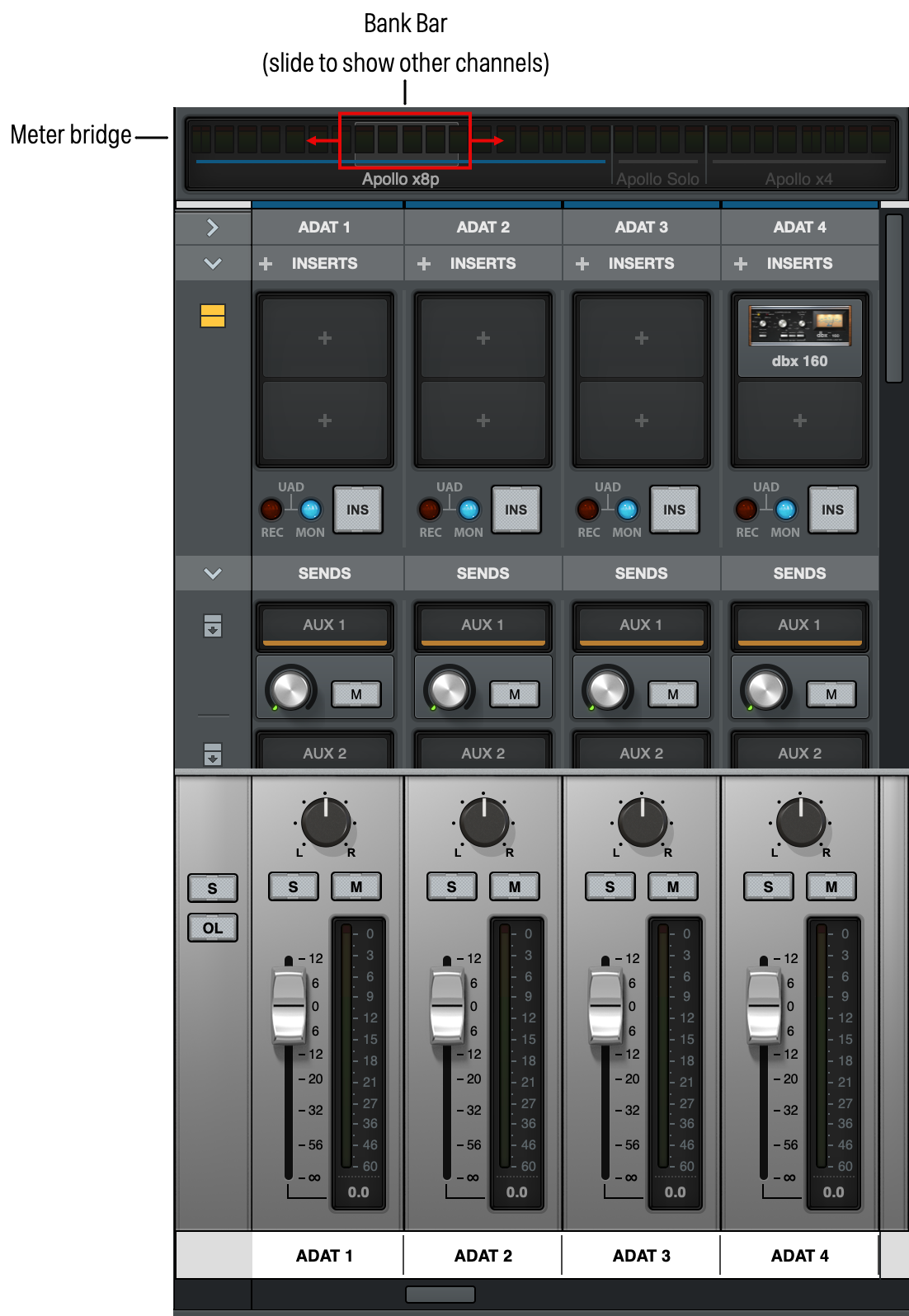Screen dimensions: 909x1316
Task: Enable UAD REC on ADAT 1
Action: tap(271, 510)
